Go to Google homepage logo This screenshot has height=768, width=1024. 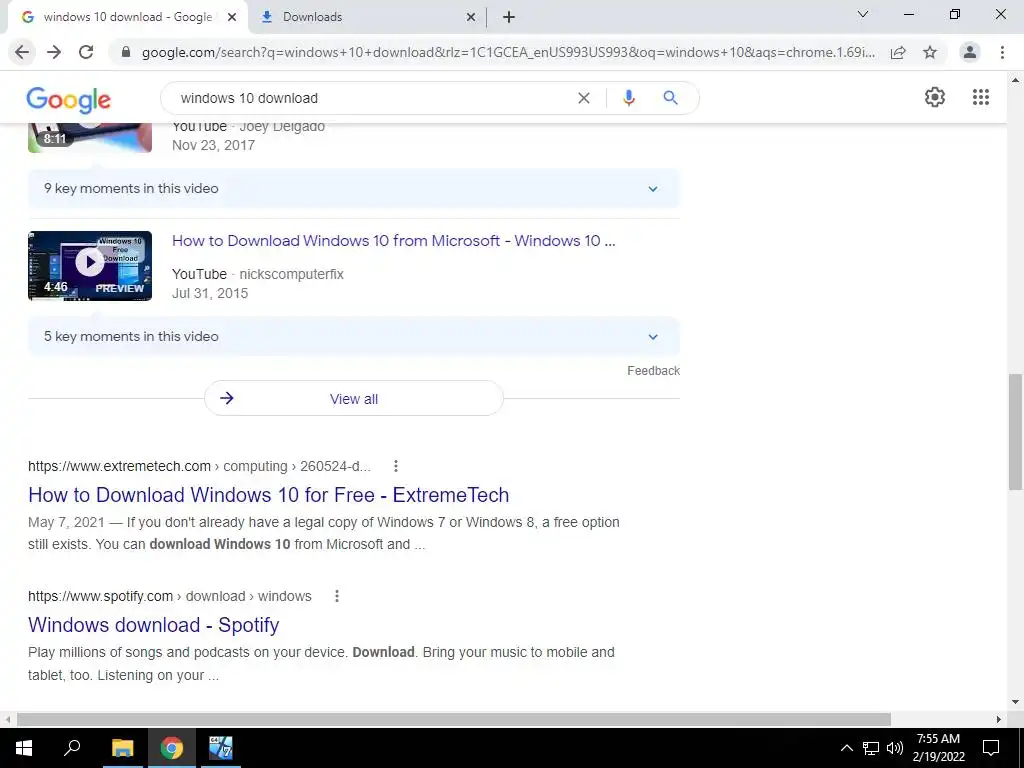point(69,100)
